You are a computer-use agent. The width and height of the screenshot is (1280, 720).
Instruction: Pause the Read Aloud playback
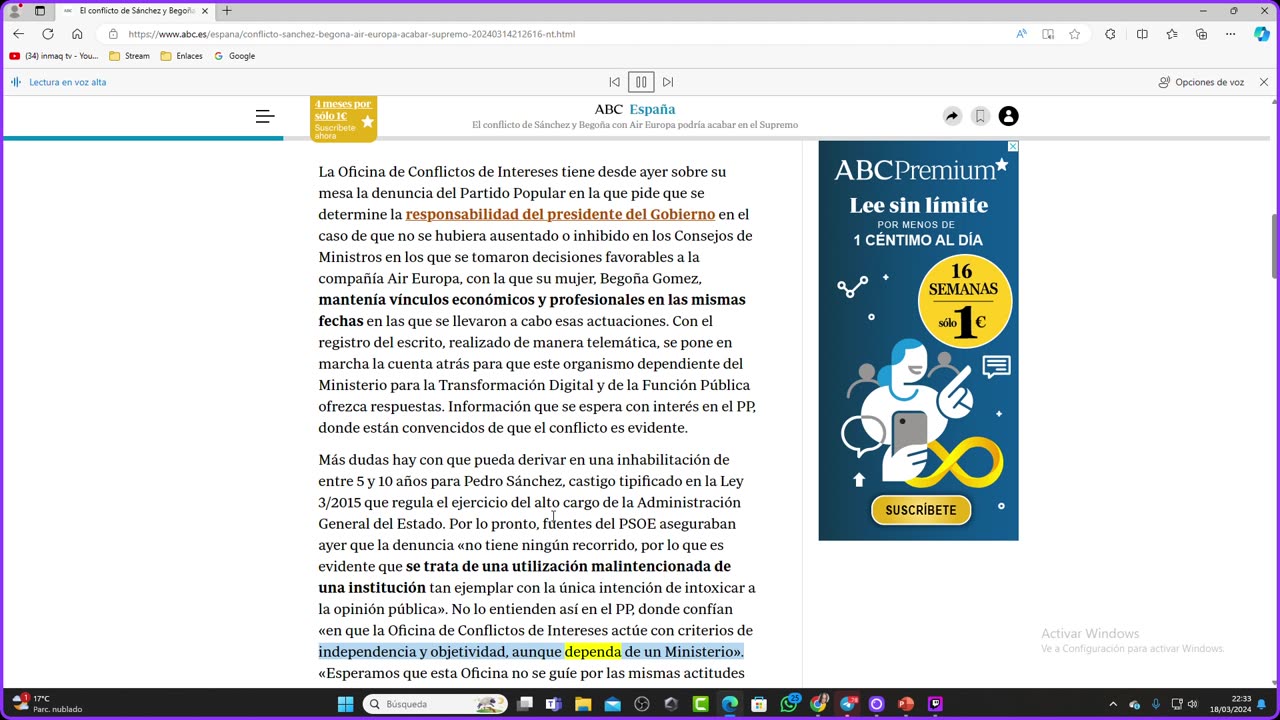[x=641, y=82]
